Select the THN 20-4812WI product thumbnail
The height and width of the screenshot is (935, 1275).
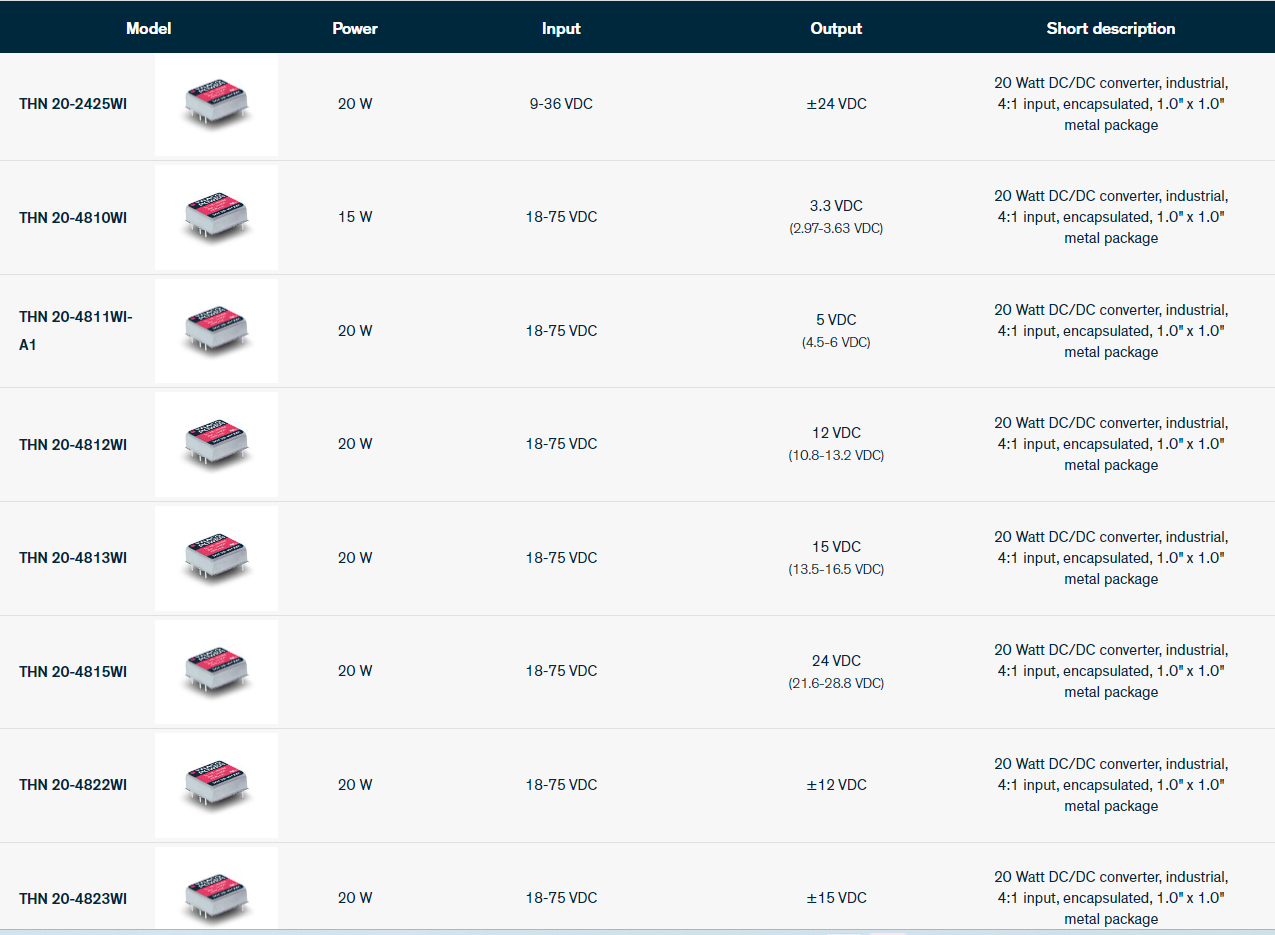tap(216, 444)
